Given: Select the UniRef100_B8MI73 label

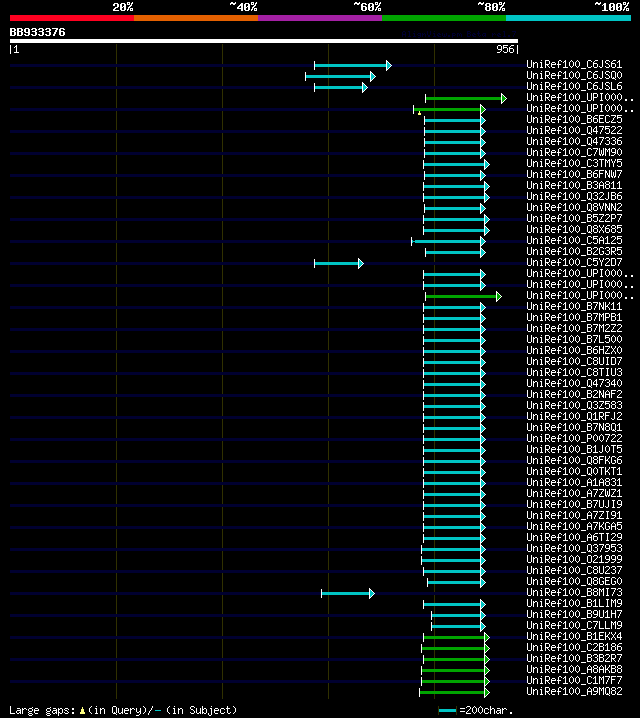Looking at the screenshot, I should pyautogui.click(x=574, y=592).
